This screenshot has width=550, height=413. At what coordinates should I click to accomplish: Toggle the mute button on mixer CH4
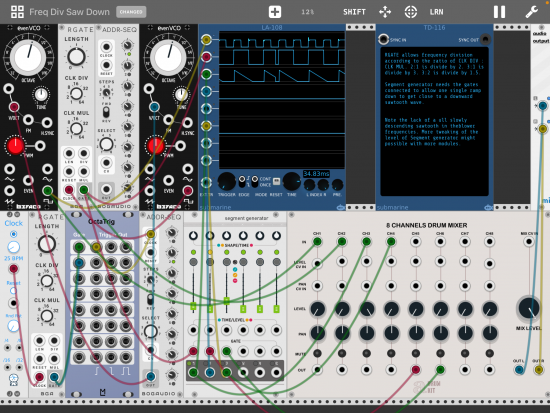point(391,353)
